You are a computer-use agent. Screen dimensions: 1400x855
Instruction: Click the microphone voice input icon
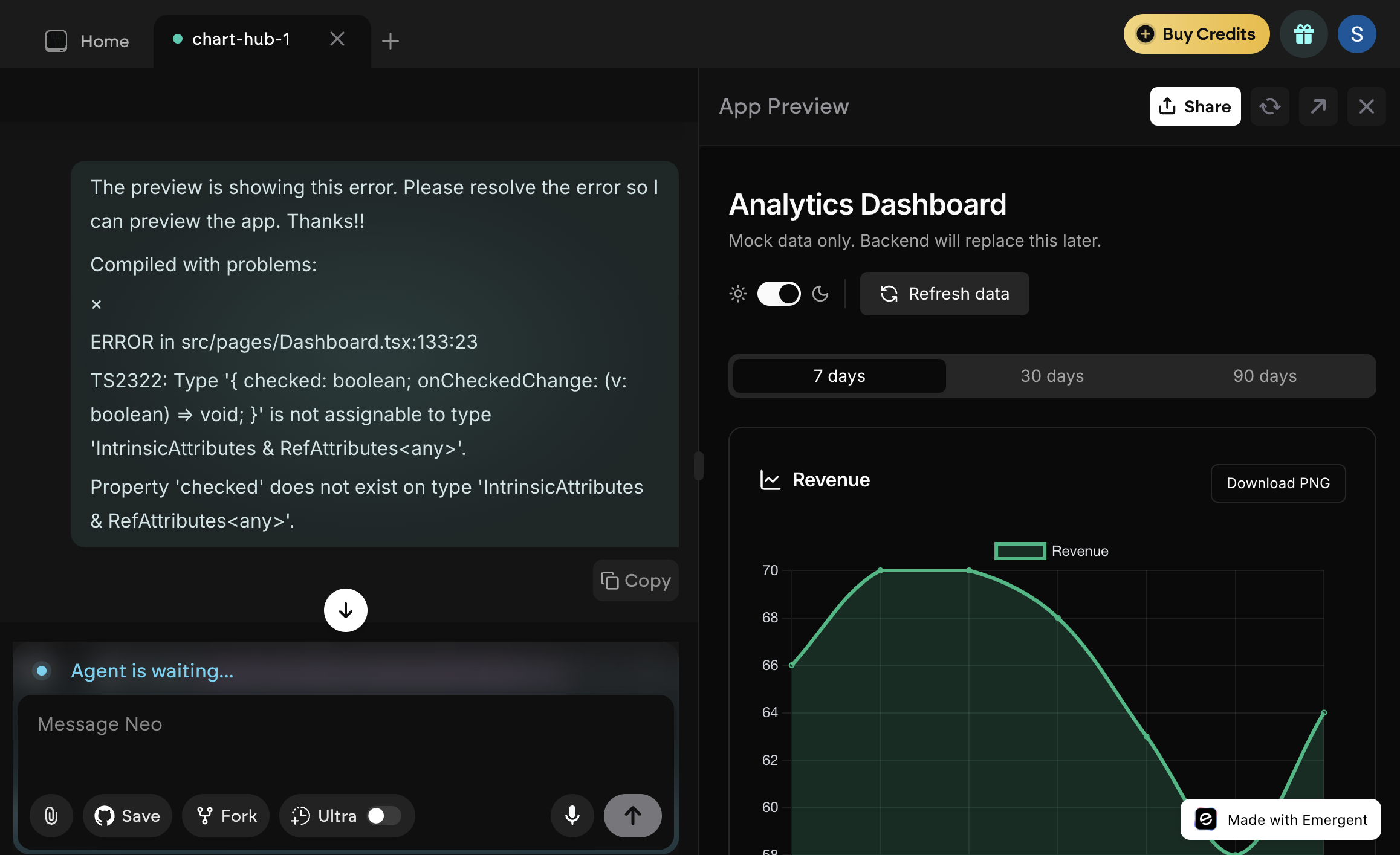pyautogui.click(x=572, y=816)
